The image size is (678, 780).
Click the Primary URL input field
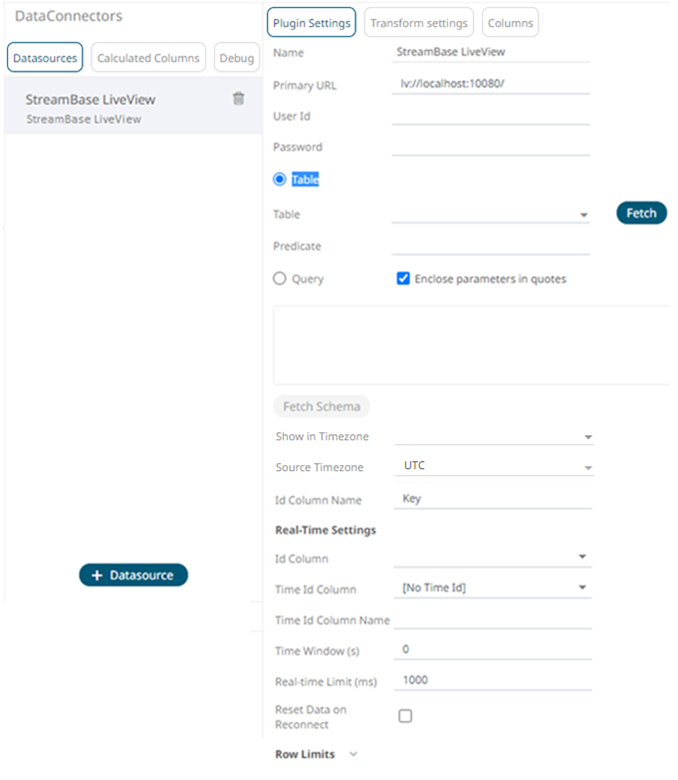(490, 84)
